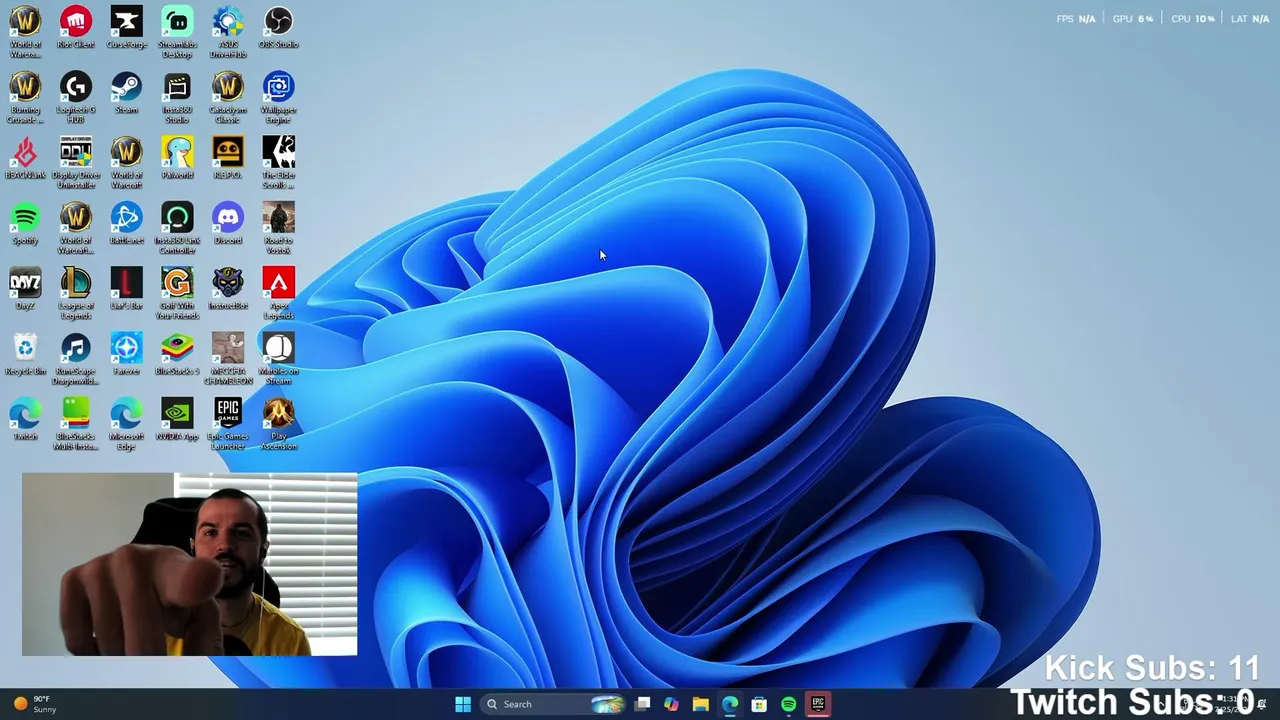The width and height of the screenshot is (1280, 720).
Task: Click the Logitech G HUB icon
Action: tap(76, 98)
